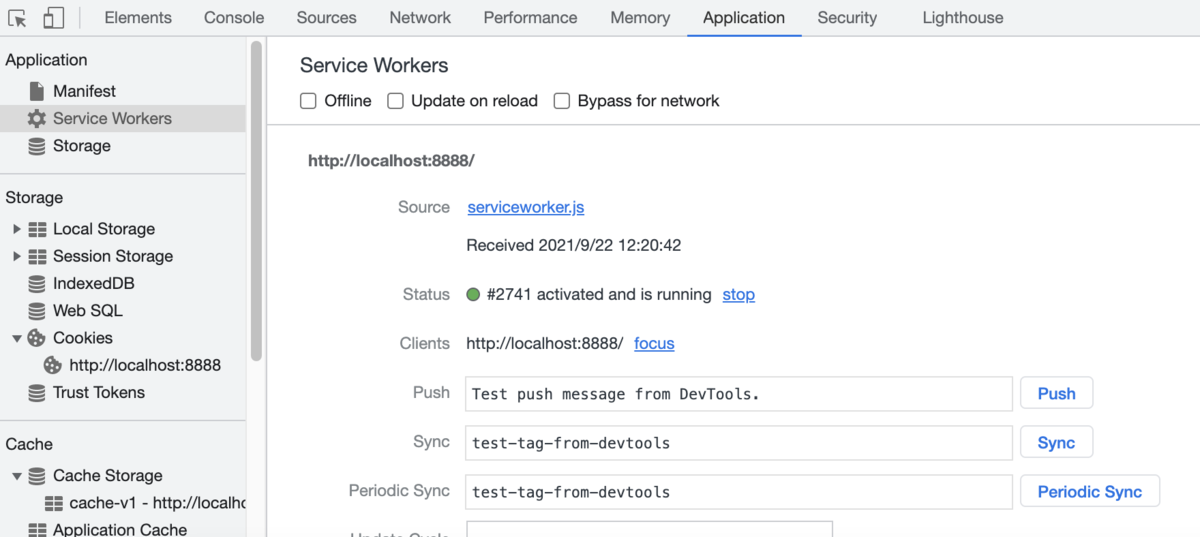Click the Cookies cookie icon
Image resolution: width=1200 pixels, height=537 pixels.
coord(37,338)
